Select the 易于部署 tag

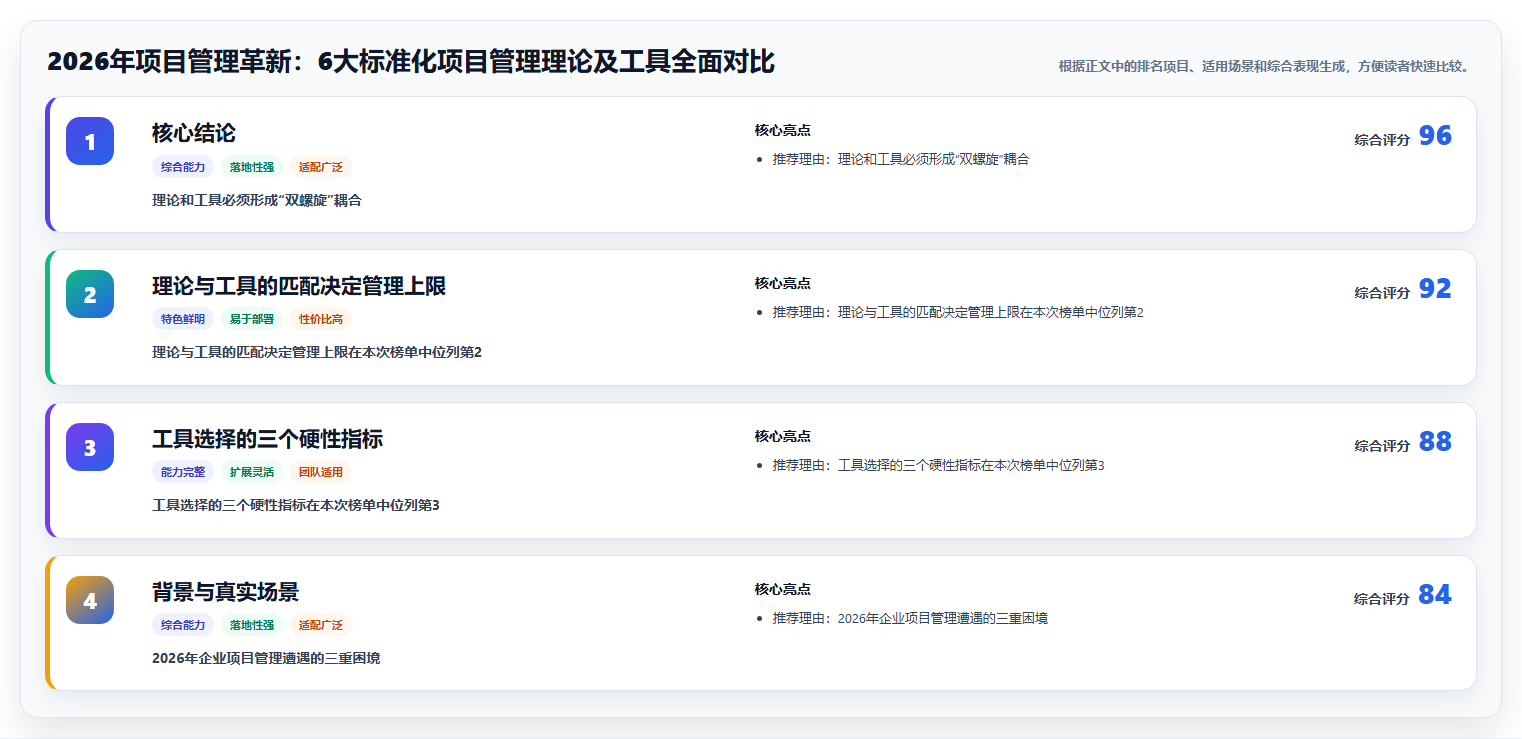click(252, 319)
